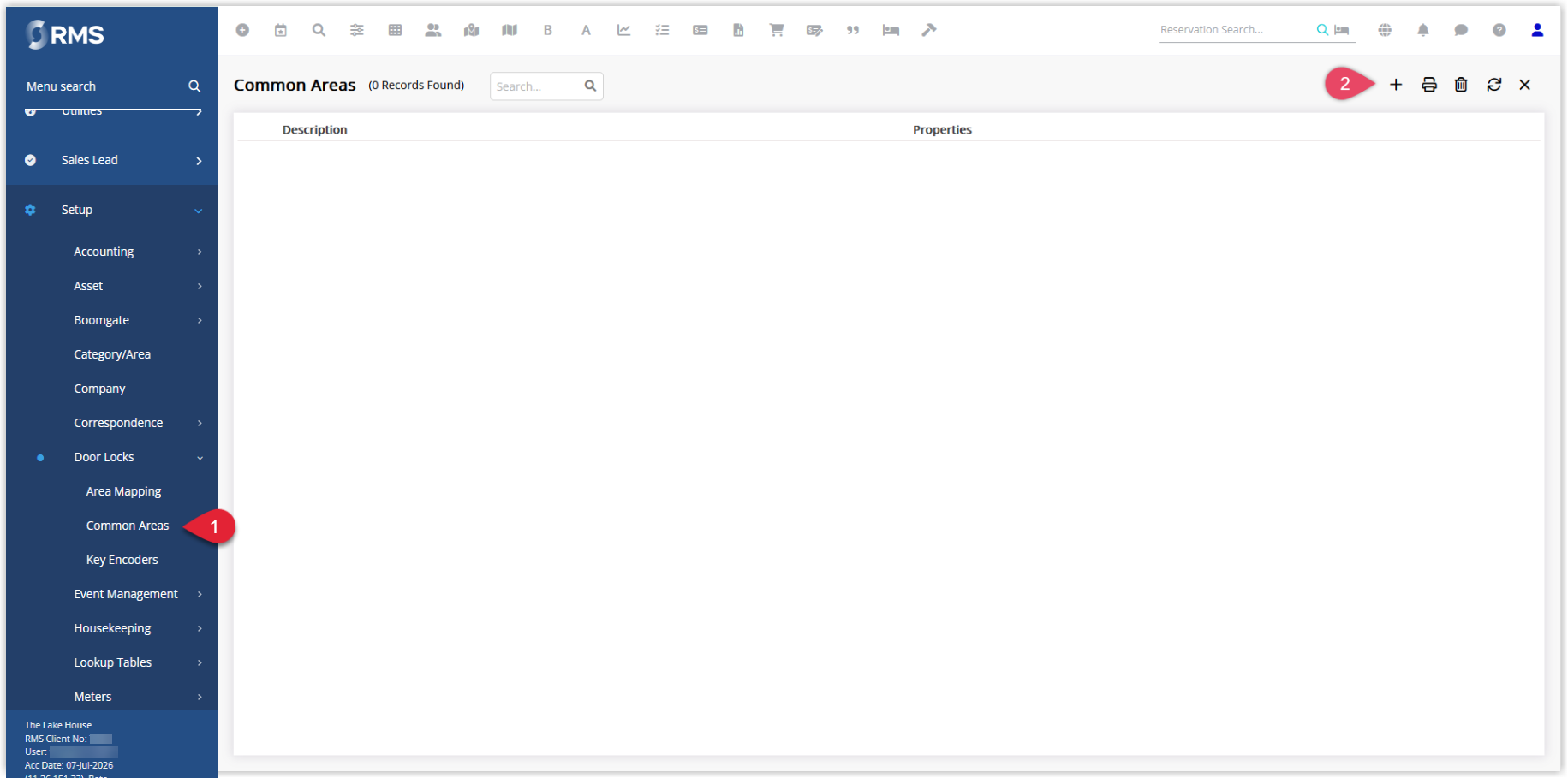Expand the Lookup Tables submenu
1568x778 pixels.
(x=112, y=662)
